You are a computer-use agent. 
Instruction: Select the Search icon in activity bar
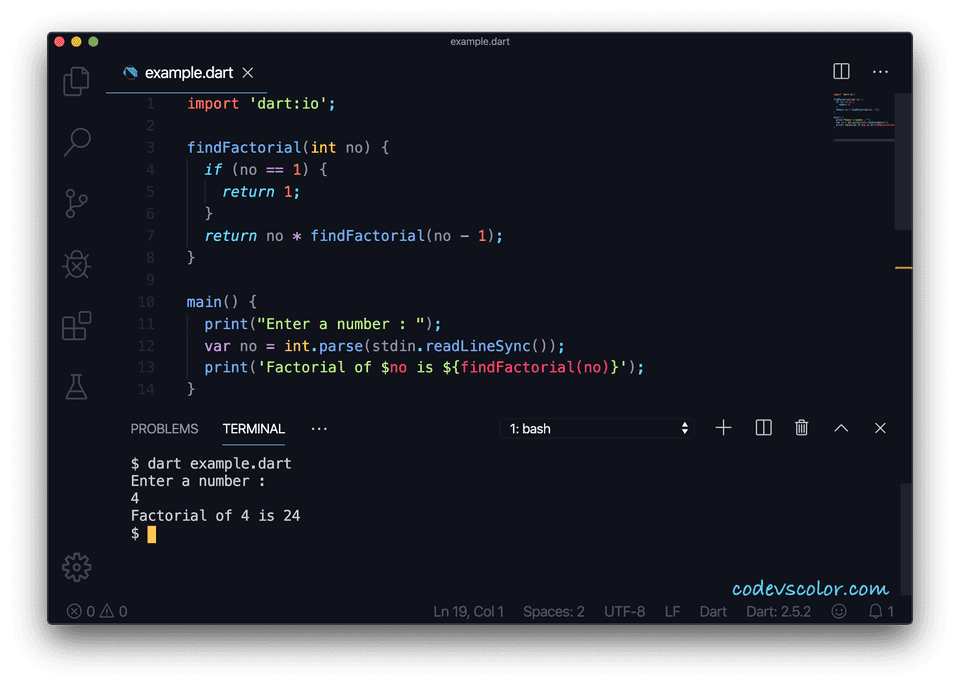coord(76,142)
